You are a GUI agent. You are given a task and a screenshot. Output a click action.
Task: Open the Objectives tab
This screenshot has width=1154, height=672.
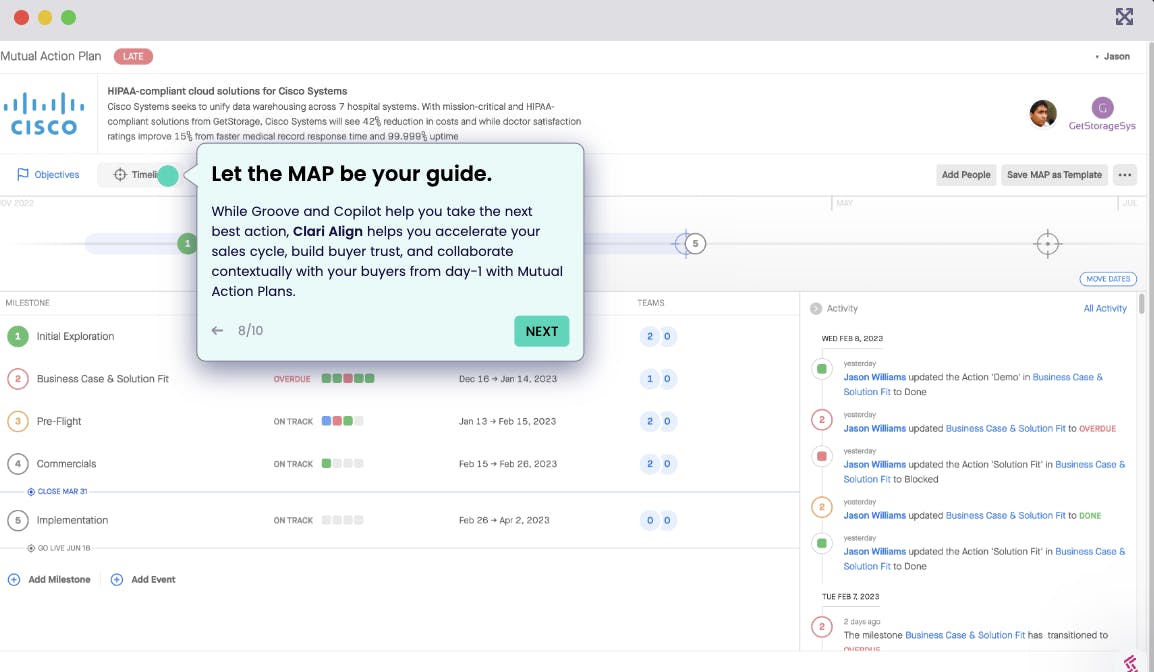point(48,174)
